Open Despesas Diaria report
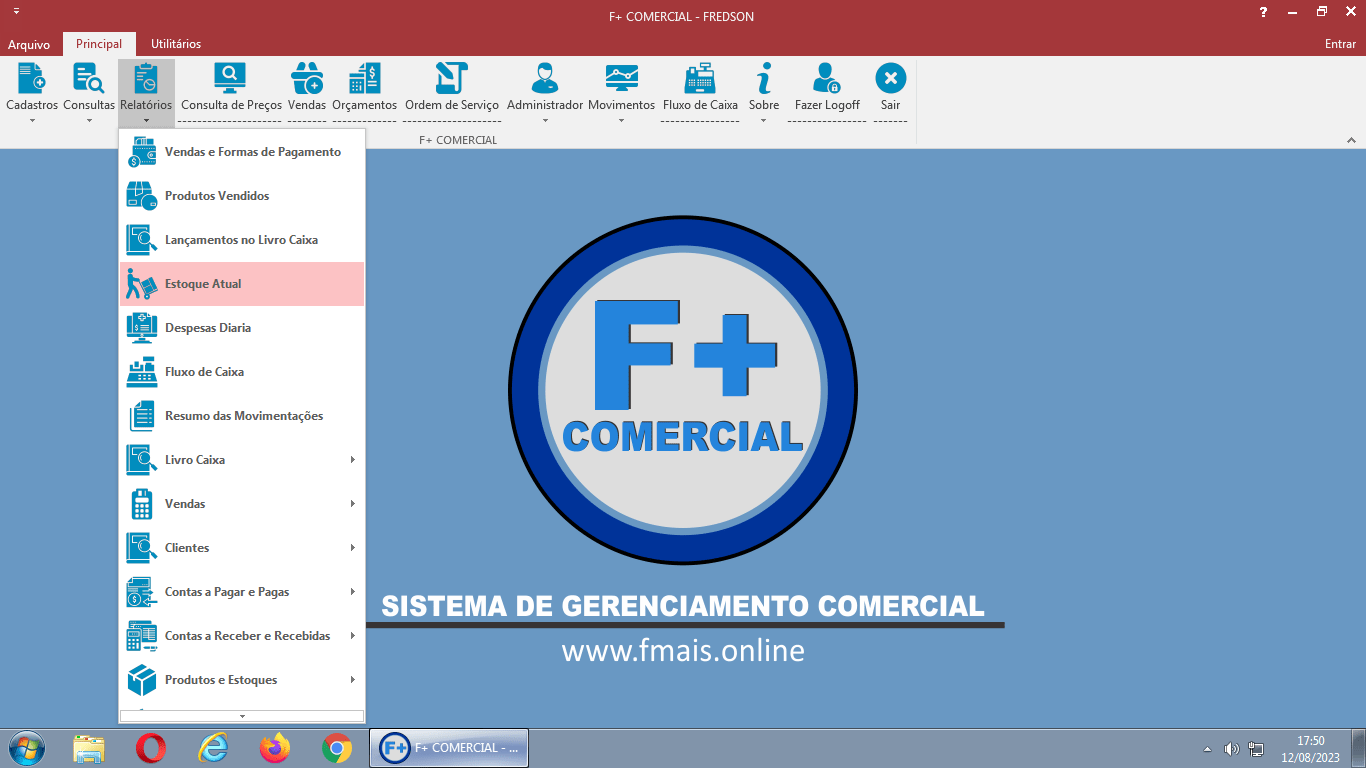This screenshot has height=768, width=1366. (x=242, y=328)
